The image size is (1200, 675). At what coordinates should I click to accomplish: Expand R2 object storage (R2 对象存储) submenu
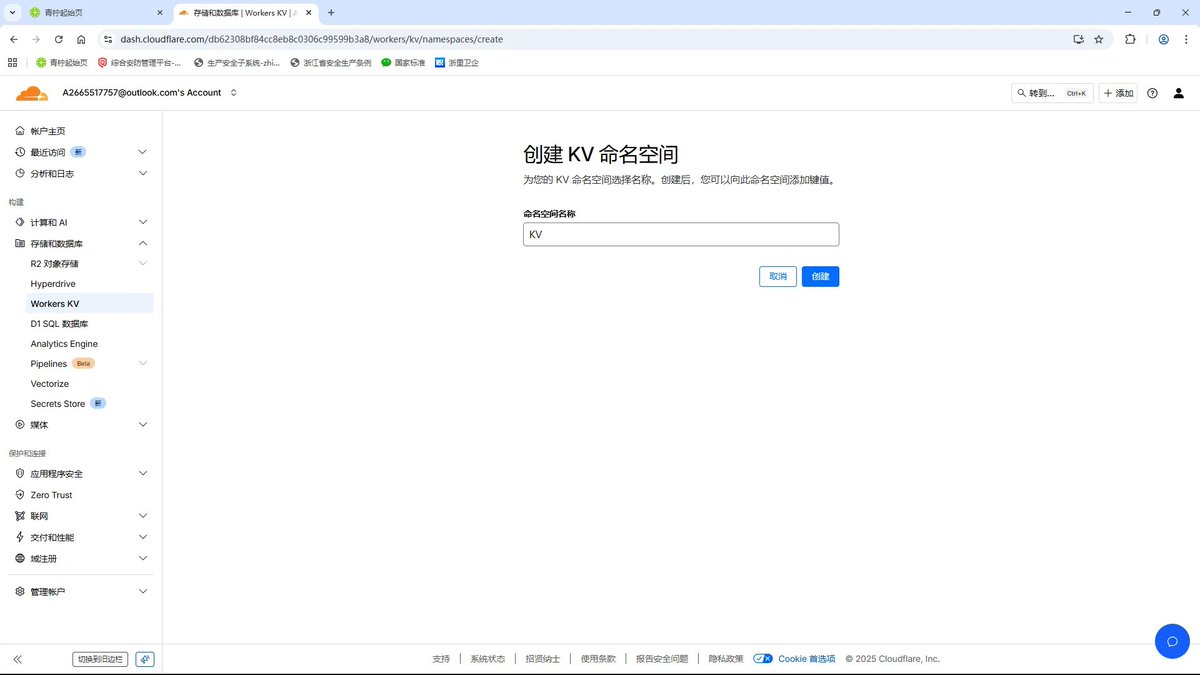click(x=142, y=263)
